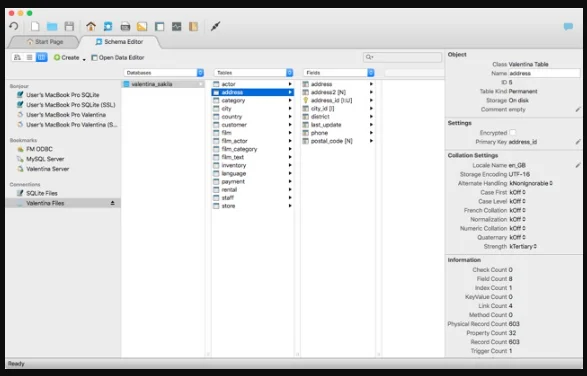
Task: Select Valentina Files connection
Action: (x=63, y=203)
